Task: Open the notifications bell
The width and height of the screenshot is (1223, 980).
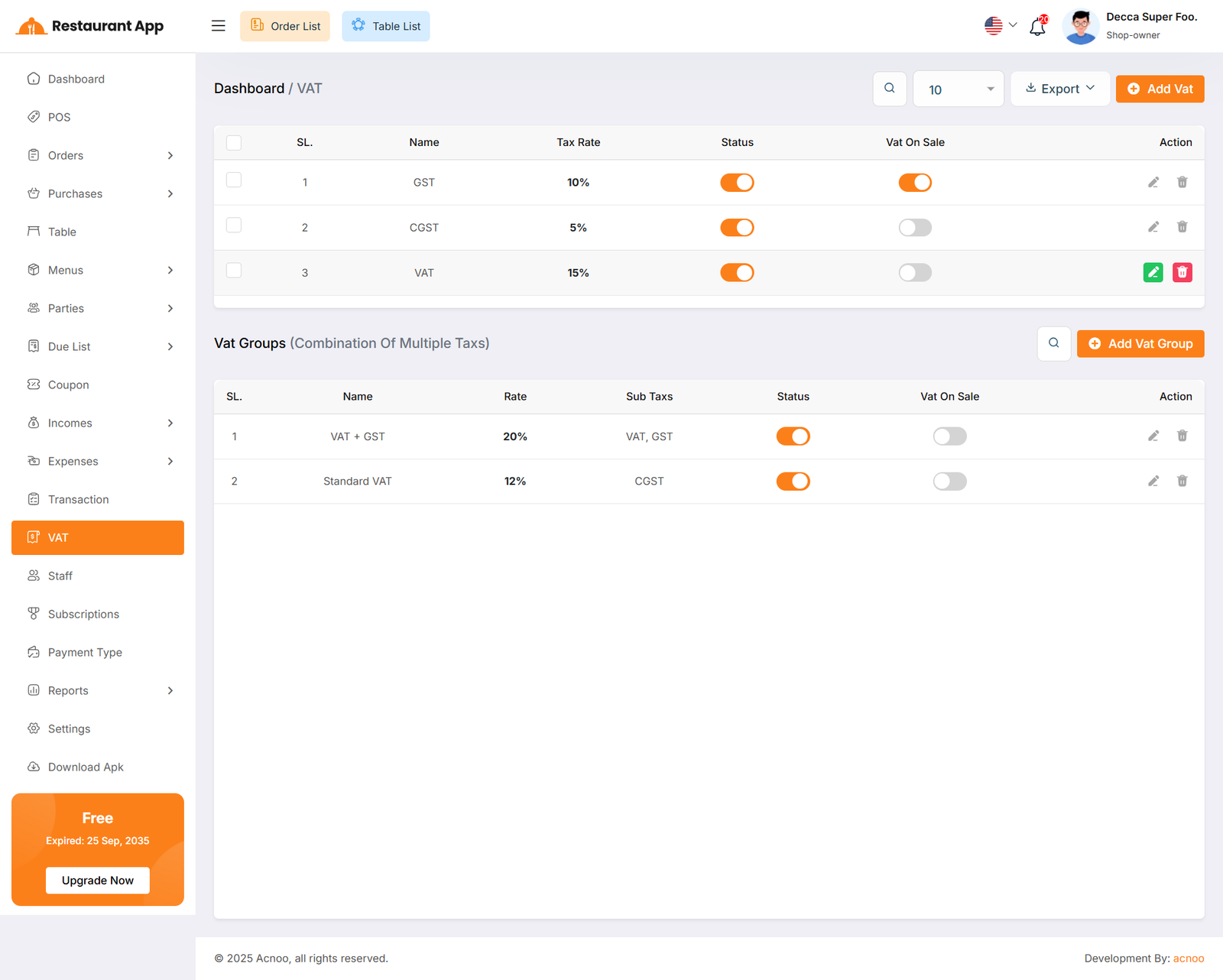Action: coord(1037,27)
